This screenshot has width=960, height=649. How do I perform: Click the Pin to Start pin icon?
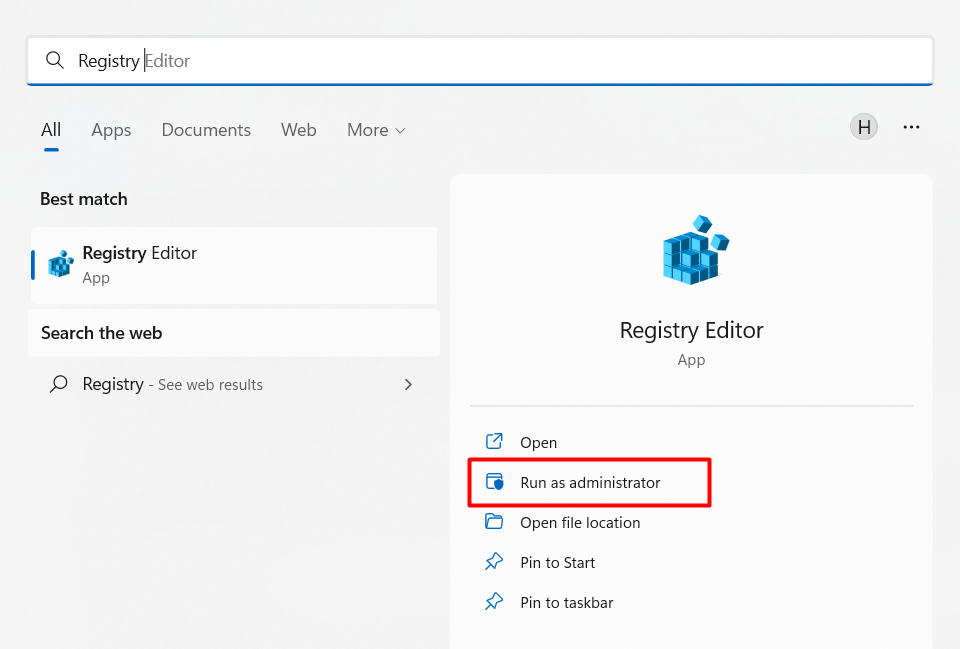click(494, 562)
